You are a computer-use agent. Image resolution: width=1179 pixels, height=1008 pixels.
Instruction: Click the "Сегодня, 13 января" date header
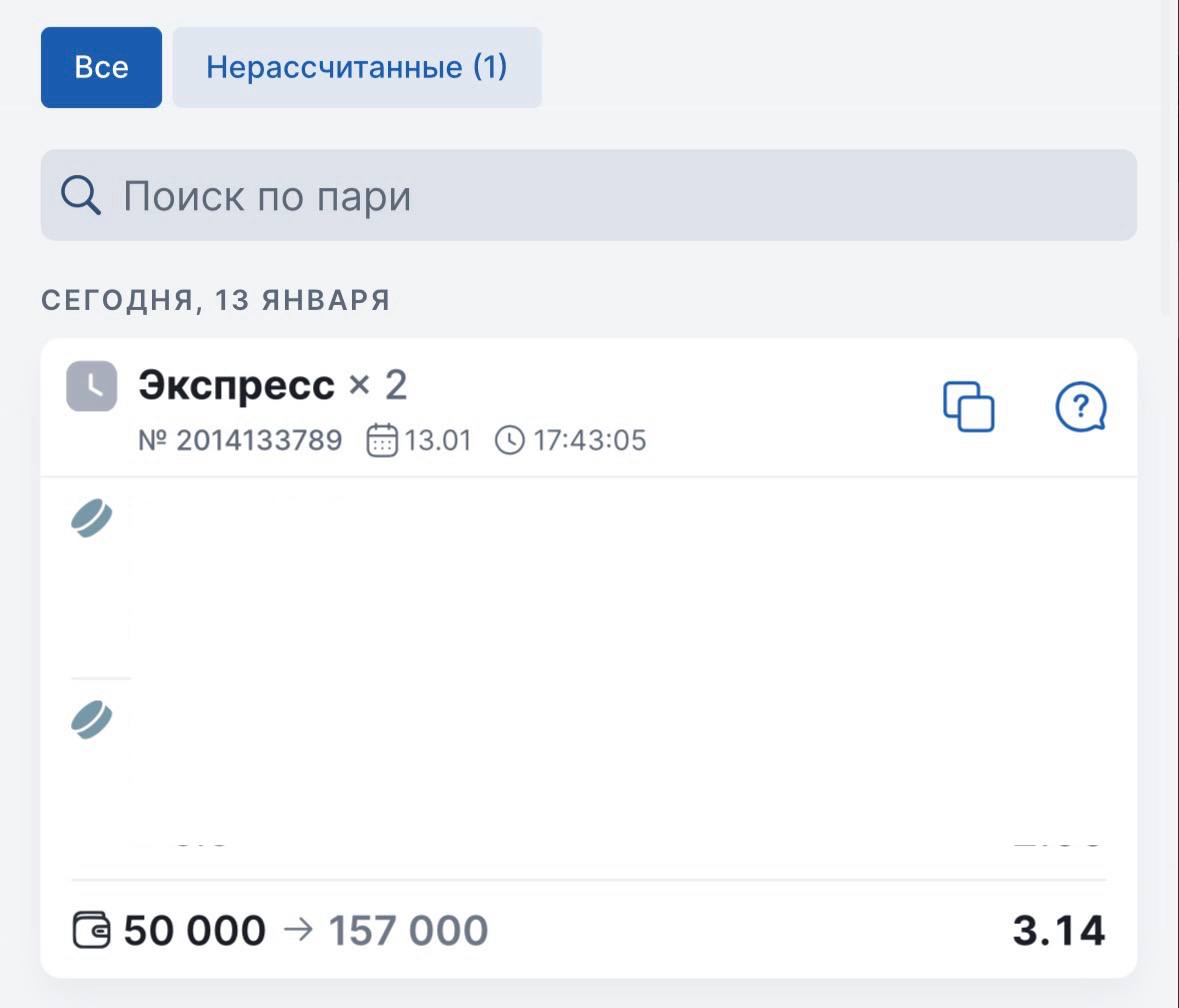pyautogui.click(x=215, y=300)
